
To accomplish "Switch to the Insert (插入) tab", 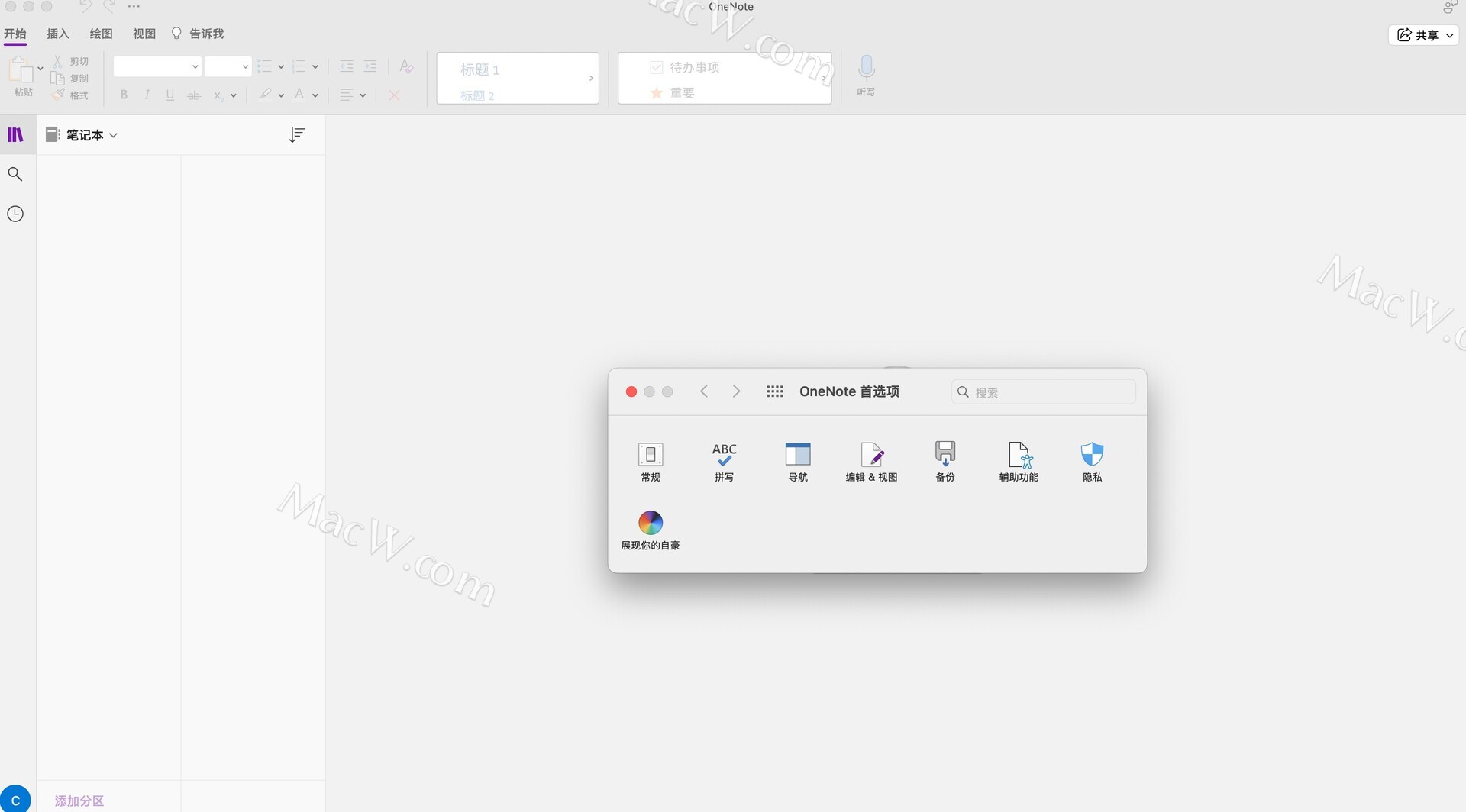I will pyautogui.click(x=58, y=34).
